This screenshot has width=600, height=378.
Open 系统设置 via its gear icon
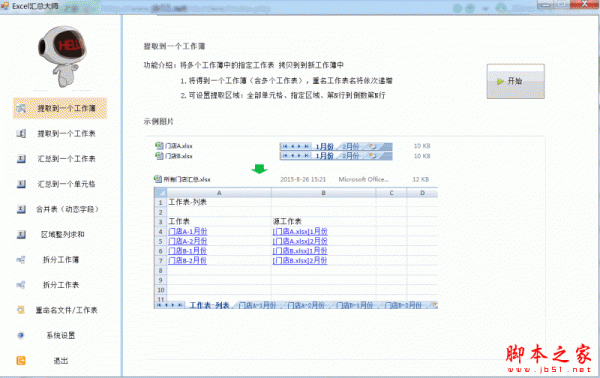(21, 336)
